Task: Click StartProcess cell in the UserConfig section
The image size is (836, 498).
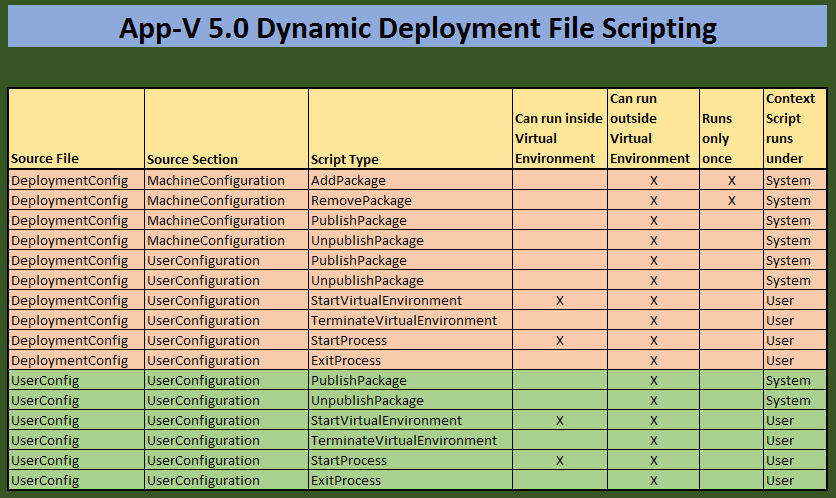Action: click(349, 461)
